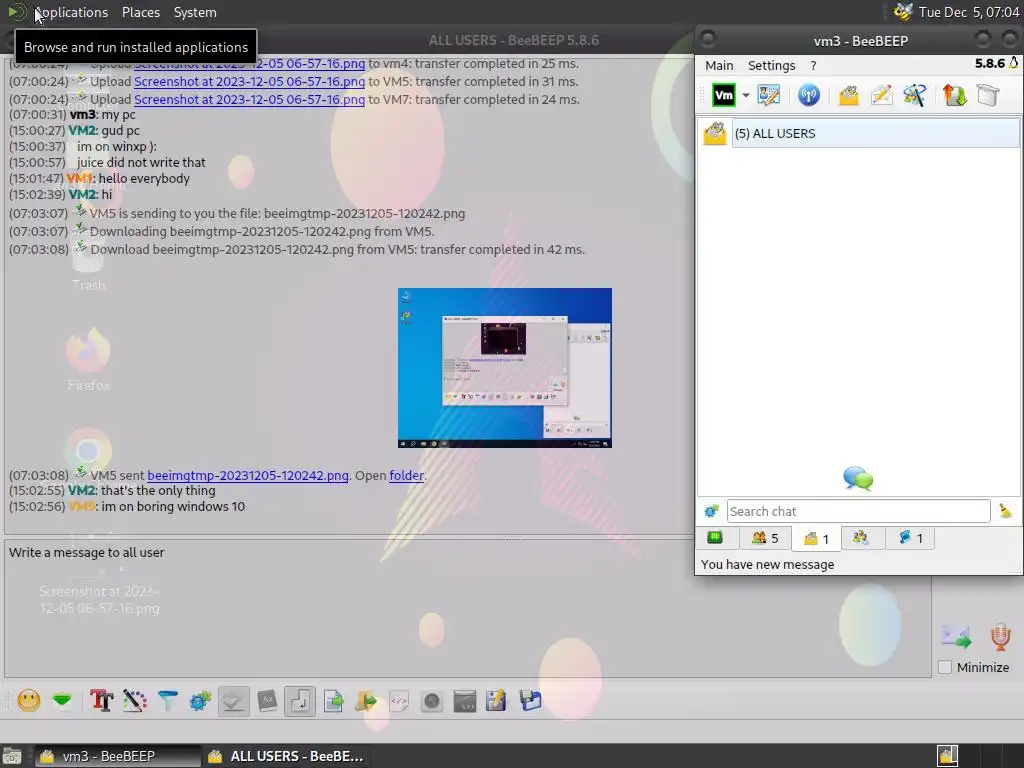Click the save-with-pencil floppy icon
1024x768 pixels.
coord(496,701)
